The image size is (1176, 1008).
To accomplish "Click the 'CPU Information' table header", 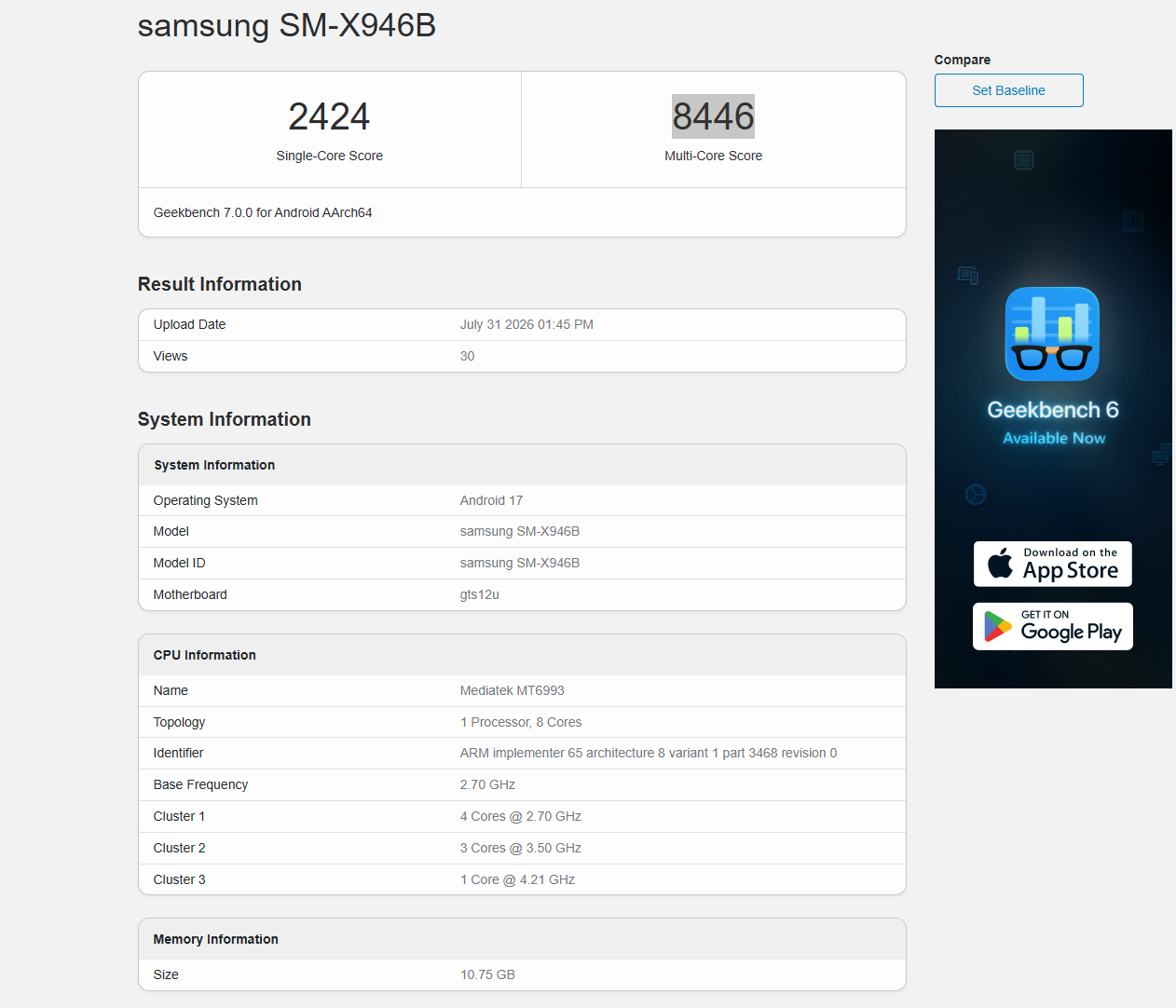I will (x=205, y=655).
